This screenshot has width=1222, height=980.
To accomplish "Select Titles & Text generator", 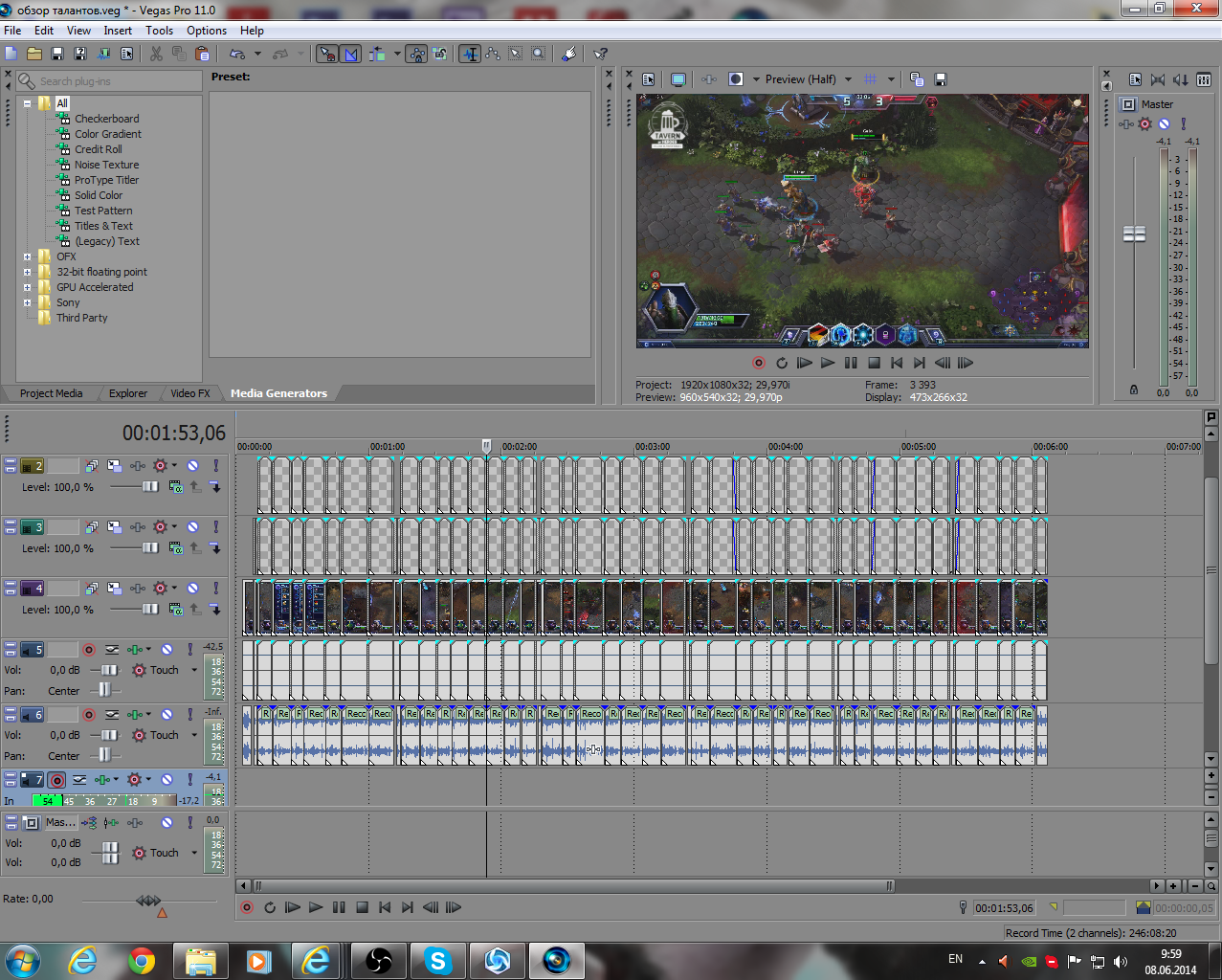I will [103, 226].
